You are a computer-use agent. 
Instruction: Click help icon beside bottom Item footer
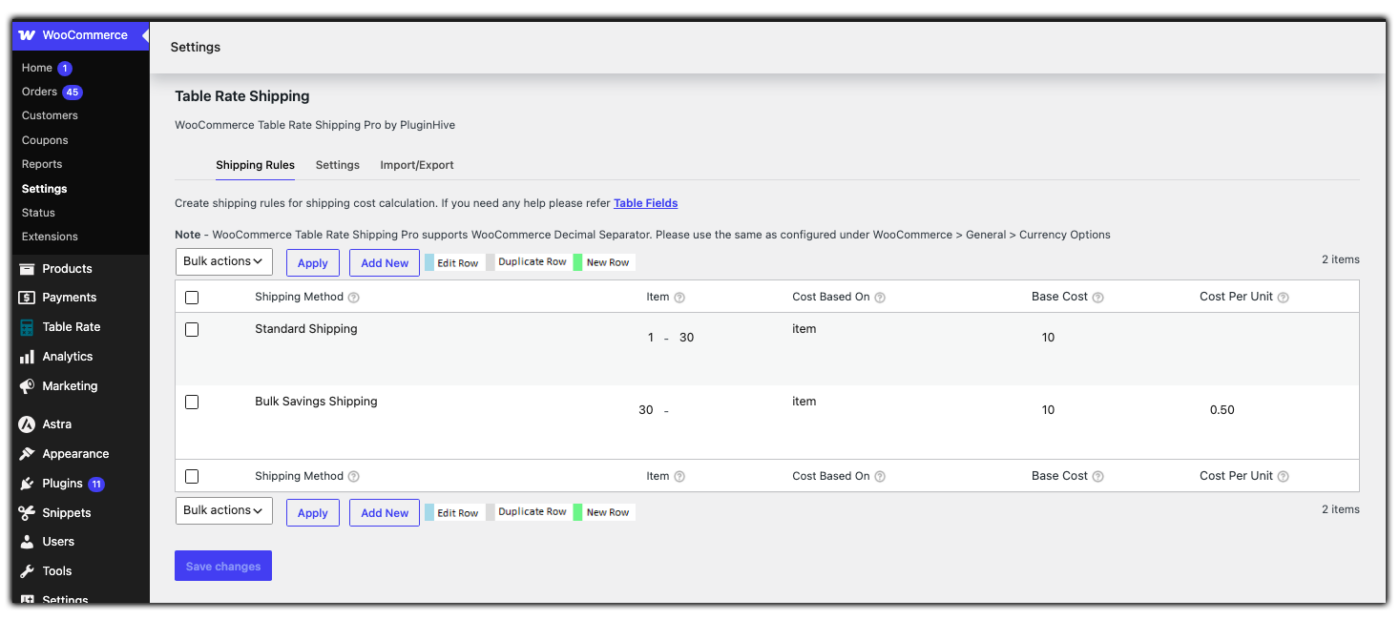tap(679, 477)
